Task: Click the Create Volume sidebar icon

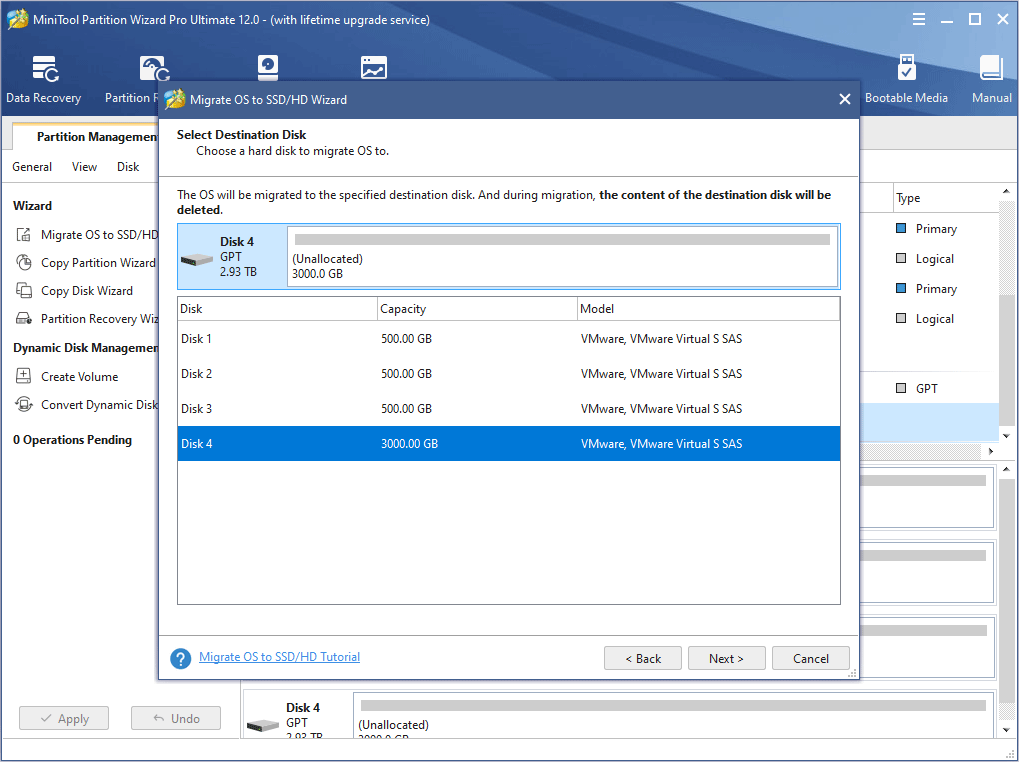Action: (23, 376)
